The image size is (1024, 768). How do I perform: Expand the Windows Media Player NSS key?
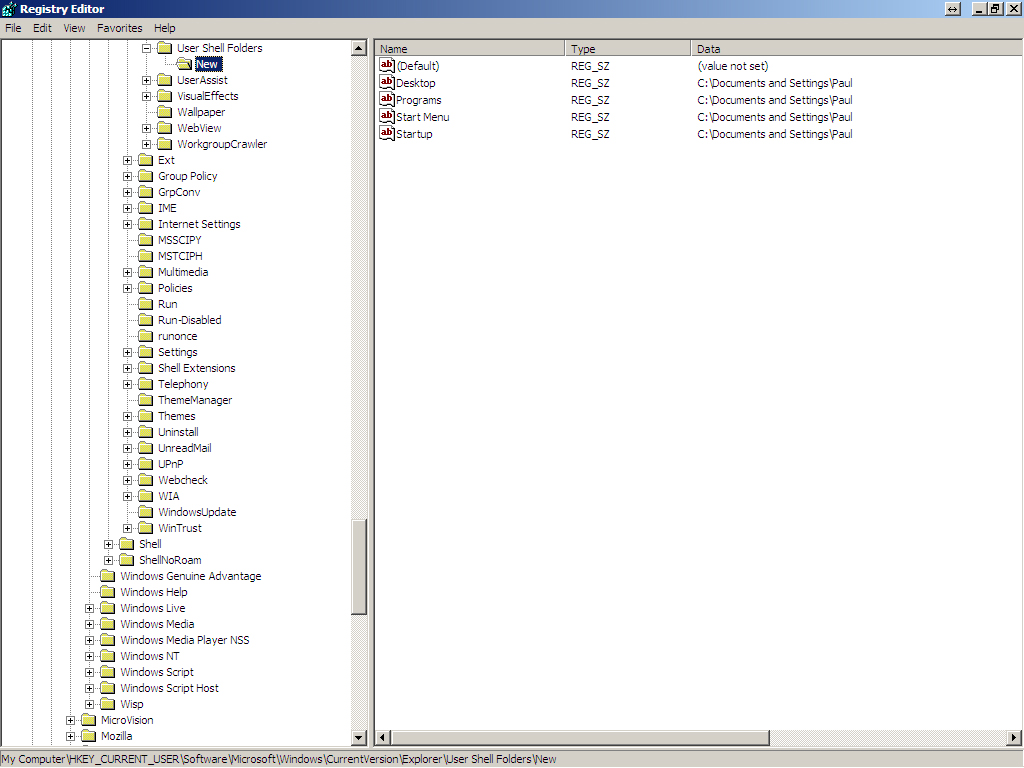[90, 640]
